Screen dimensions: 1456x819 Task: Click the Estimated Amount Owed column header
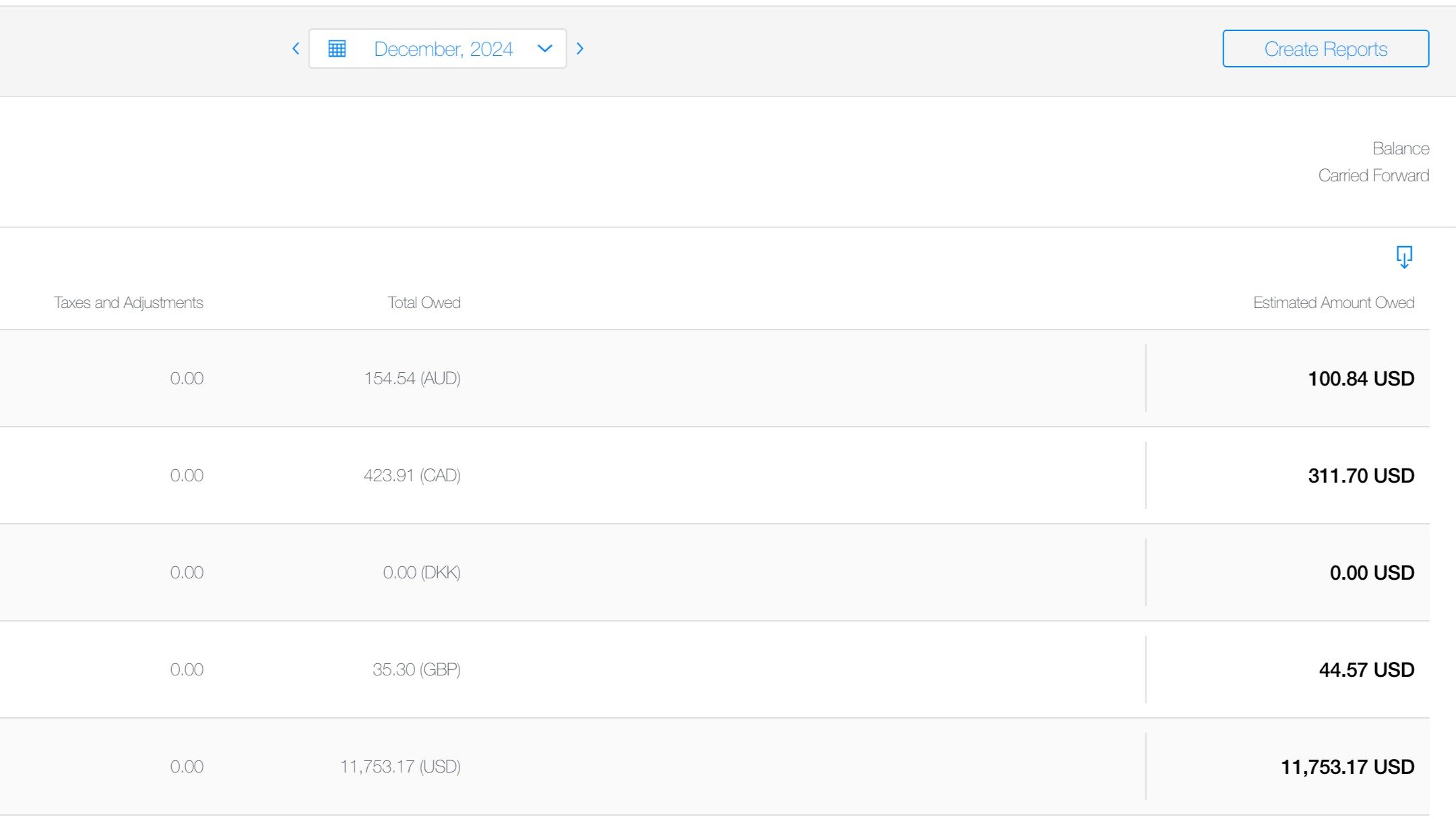[x=1333, y=303]
